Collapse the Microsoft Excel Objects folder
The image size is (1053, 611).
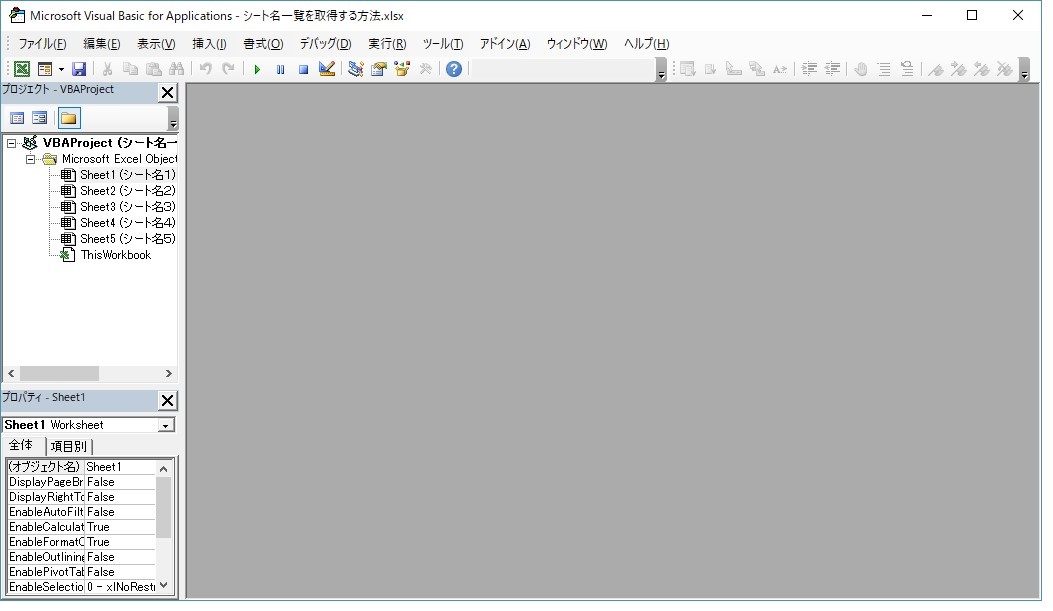(x=31, y=159)
